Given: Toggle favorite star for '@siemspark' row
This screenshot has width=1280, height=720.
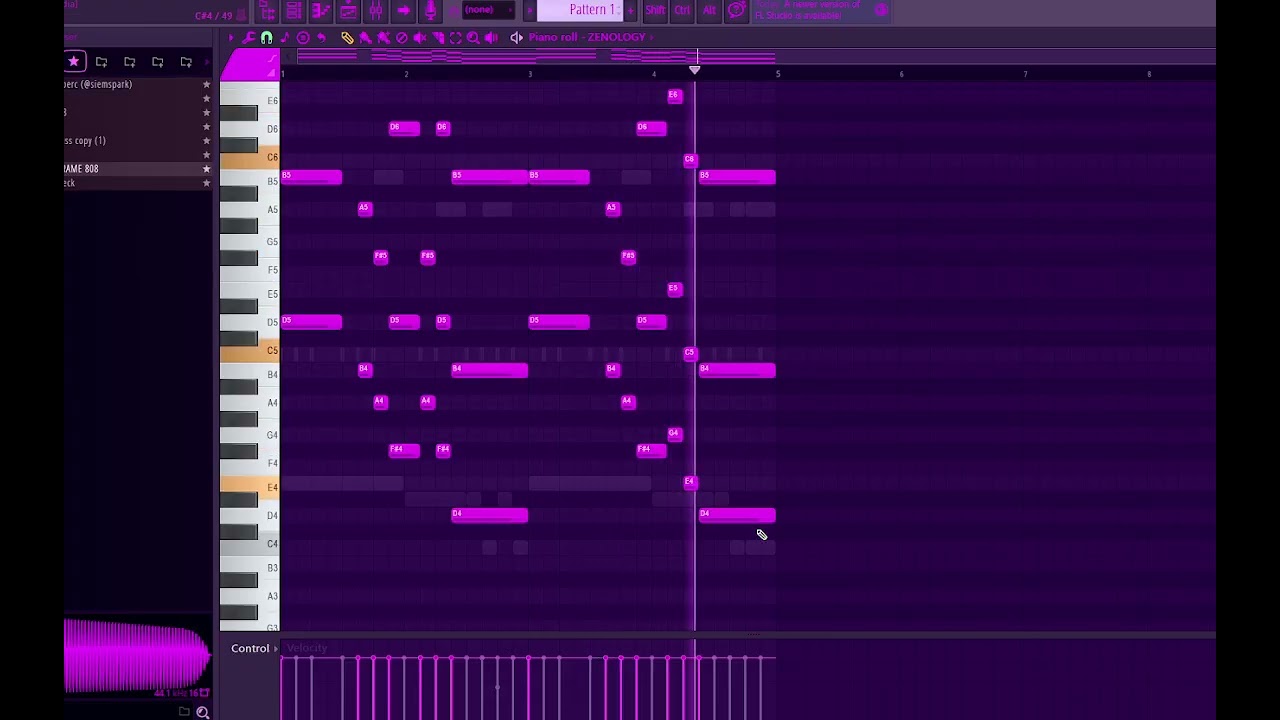Looking at the screenshot, I should tap(207, 85).
